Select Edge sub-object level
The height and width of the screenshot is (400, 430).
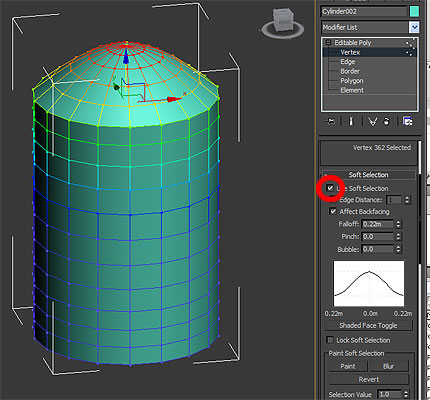point(348,62)
